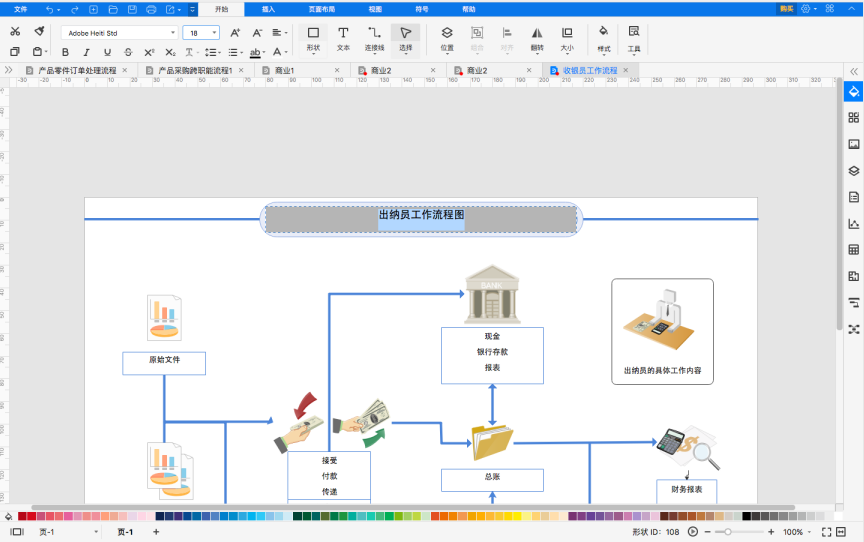Image resolution: width=864 pixels, height=542 pixels.
Task: Activate the Connector line tool
Action: (x=374, y=40)
